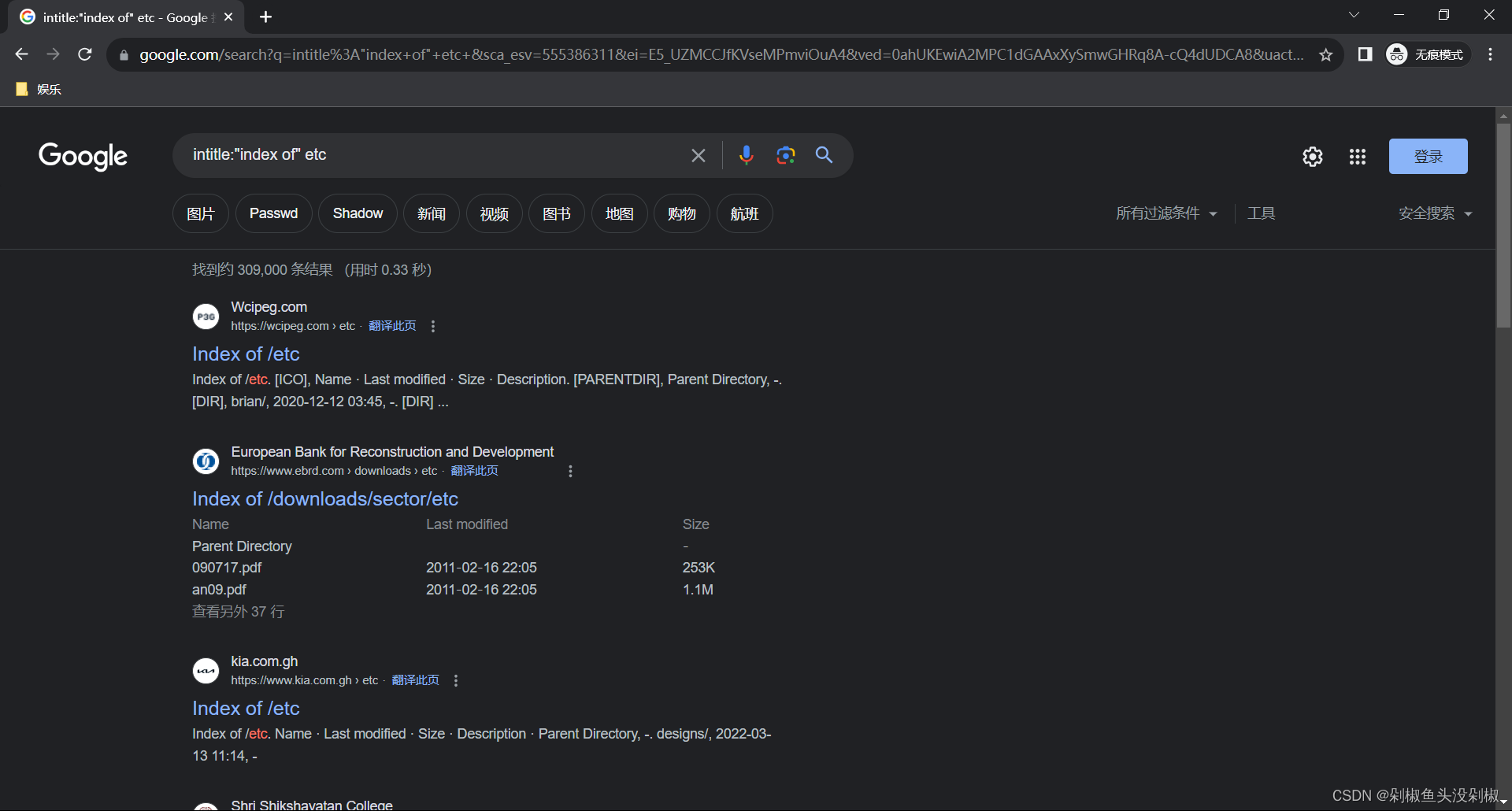
Task: Open Index of /downloads/sector/etc result
Action: pyautogui.click(x=325, y=499)
